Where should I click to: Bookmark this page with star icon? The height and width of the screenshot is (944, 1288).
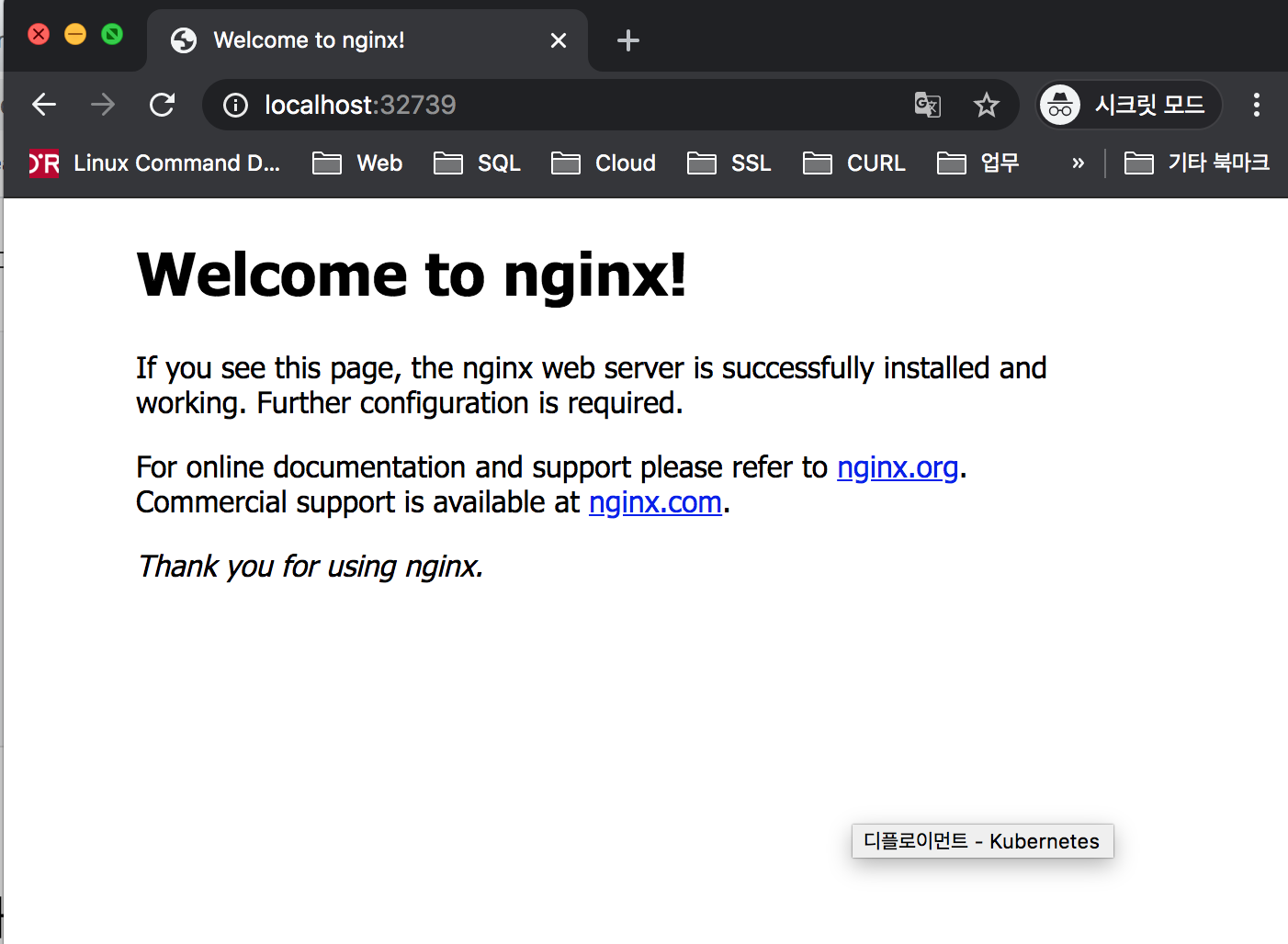987,105
